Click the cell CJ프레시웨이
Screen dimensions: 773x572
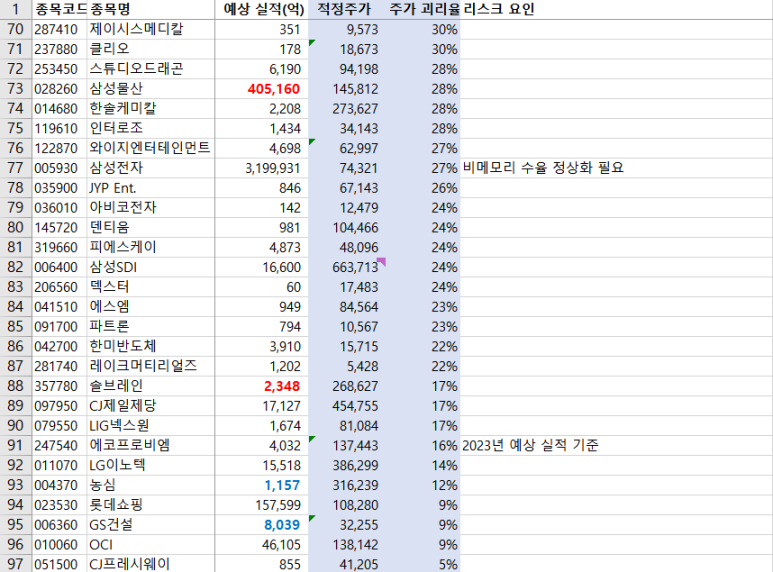point(151,564)
